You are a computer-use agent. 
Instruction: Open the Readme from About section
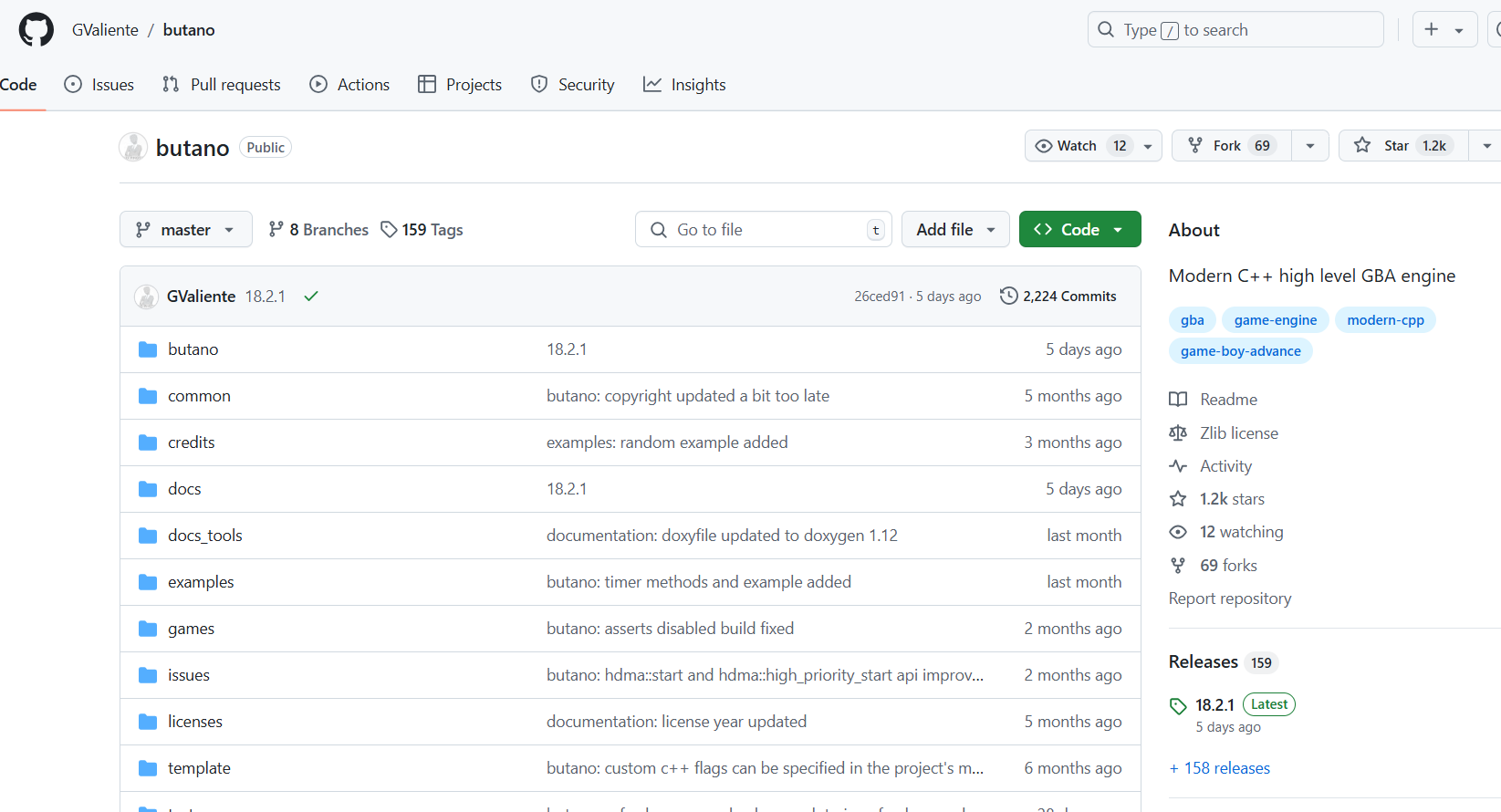1228,400
